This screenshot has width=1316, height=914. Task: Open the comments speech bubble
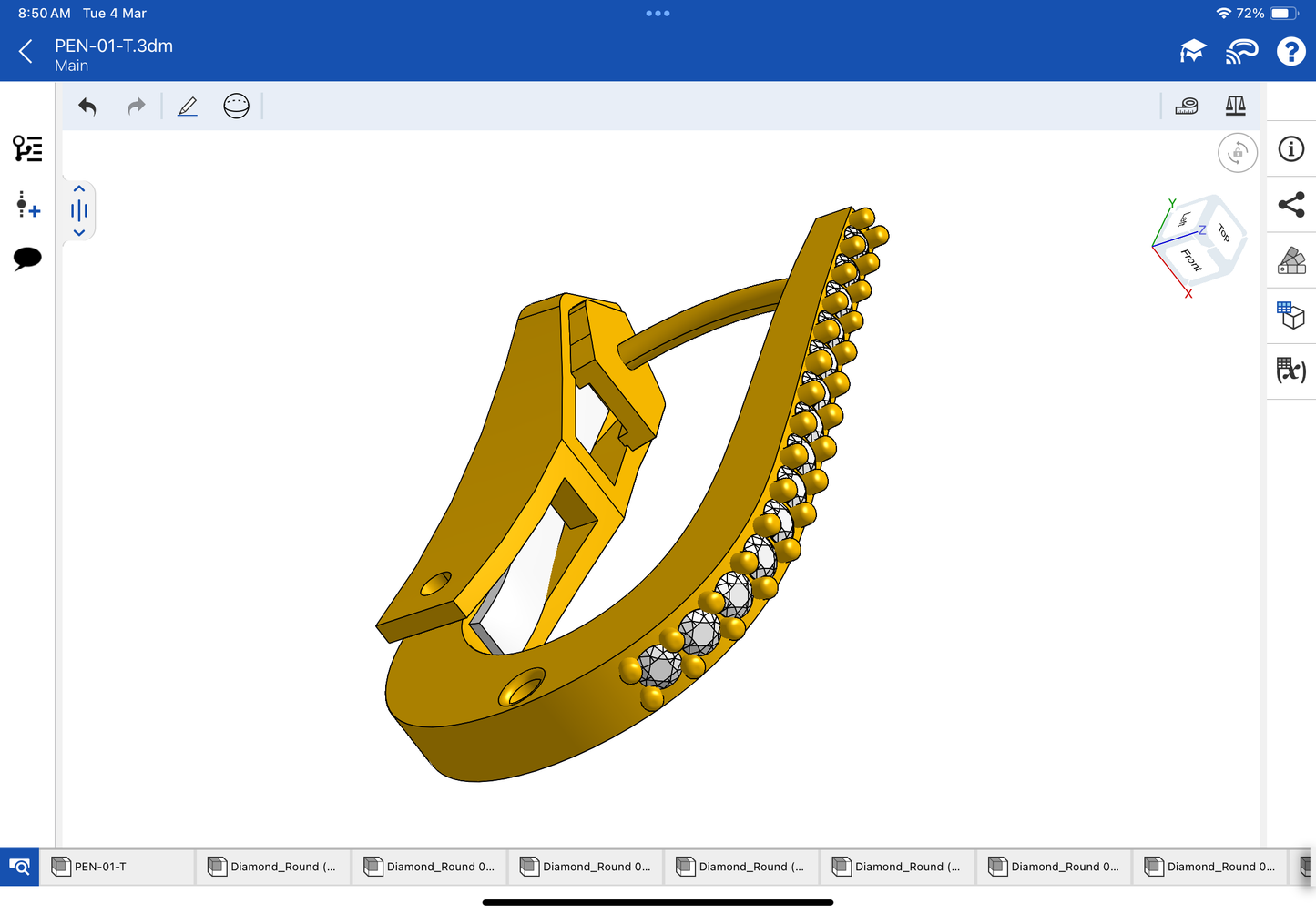click(27, 259)
